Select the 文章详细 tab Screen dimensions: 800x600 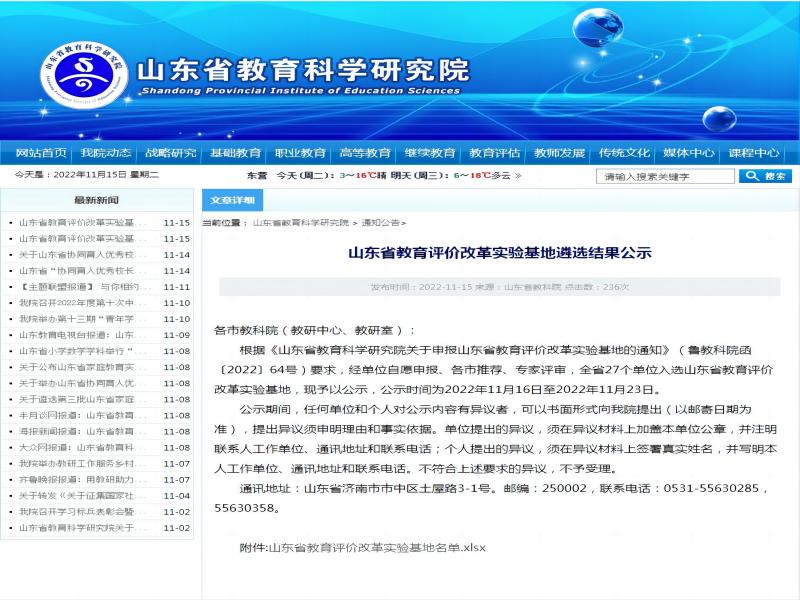click(233, 200)
